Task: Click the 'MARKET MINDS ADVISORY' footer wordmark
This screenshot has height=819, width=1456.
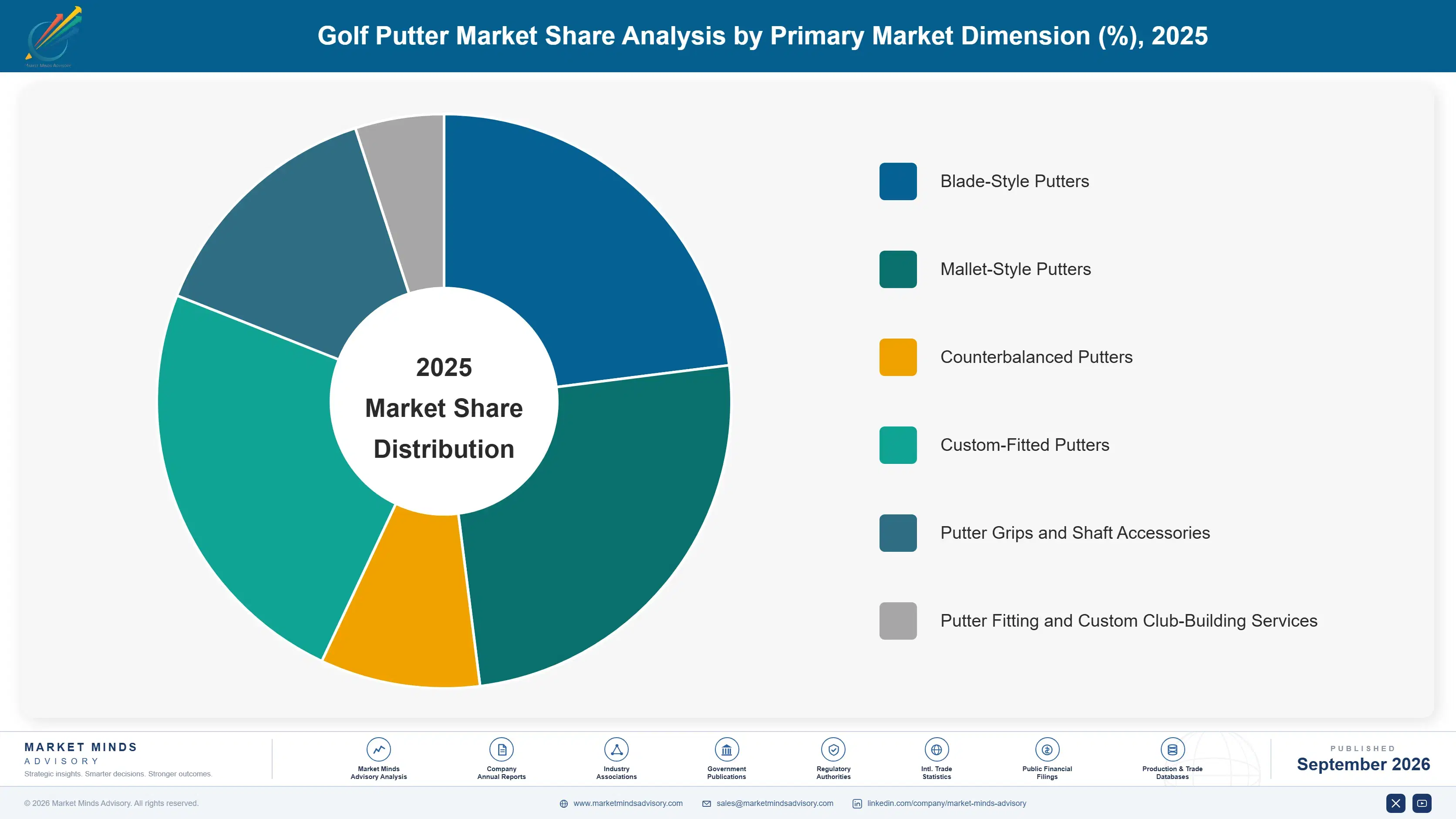Action: (x=81, y=753)
